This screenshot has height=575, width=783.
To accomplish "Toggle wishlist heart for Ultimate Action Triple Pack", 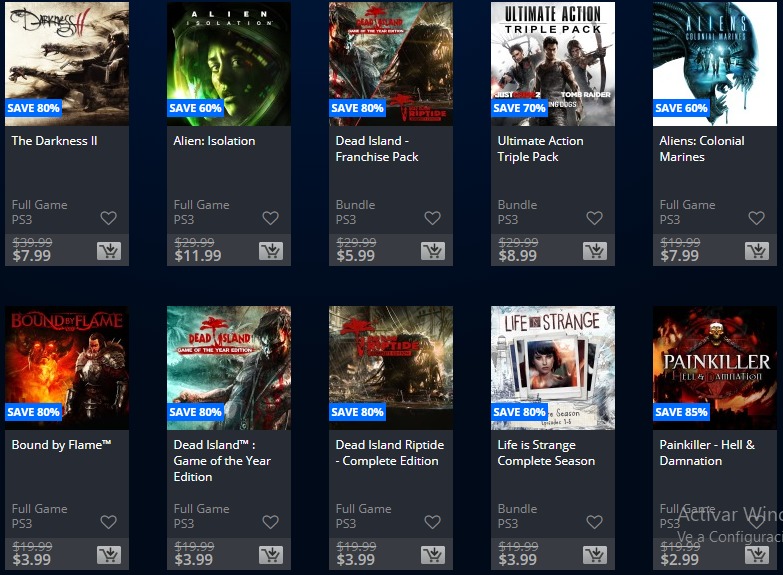I will [594, 218].
